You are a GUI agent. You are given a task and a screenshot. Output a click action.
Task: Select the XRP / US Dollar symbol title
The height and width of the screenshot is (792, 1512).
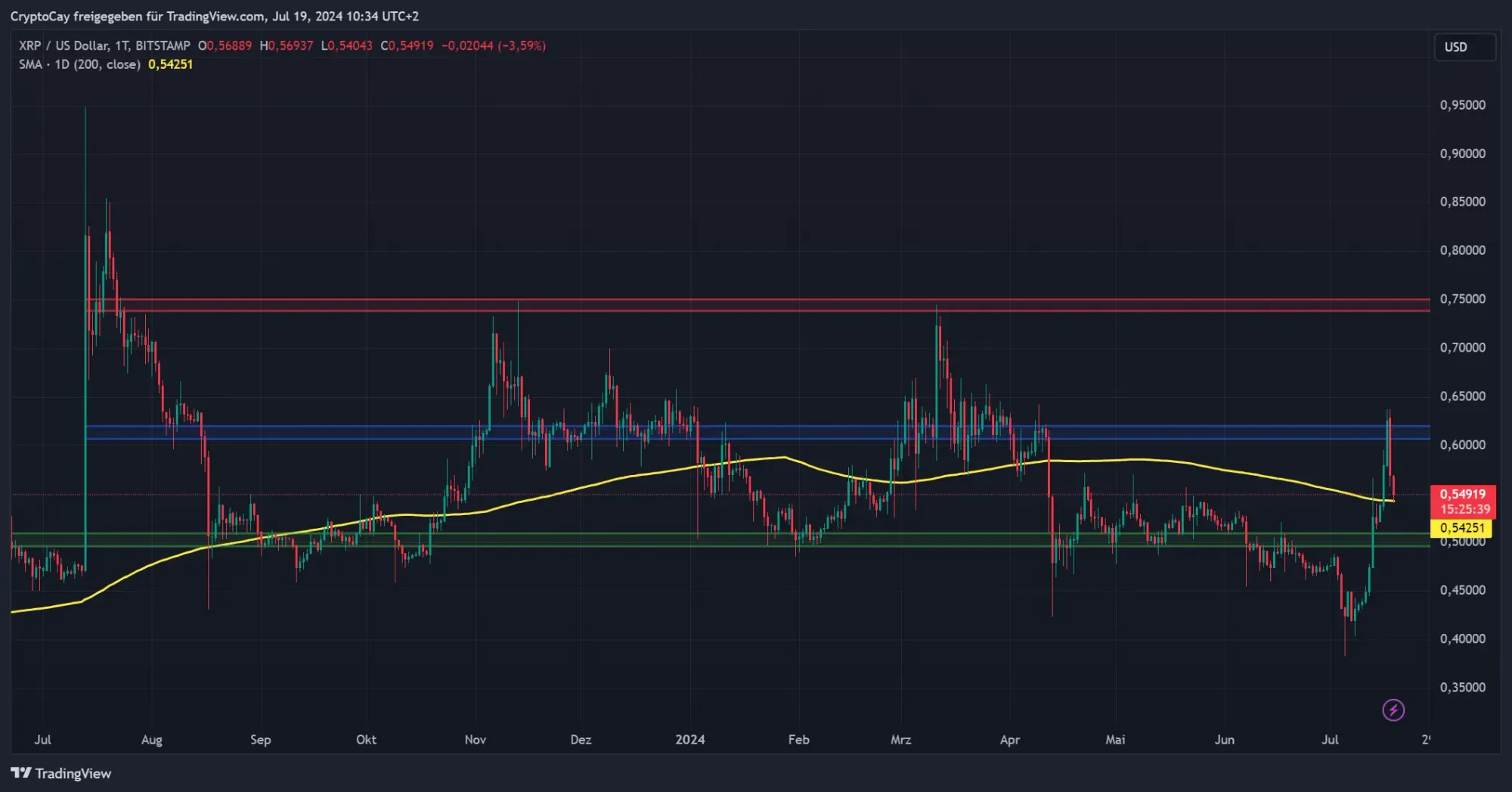tap(105, 45)
